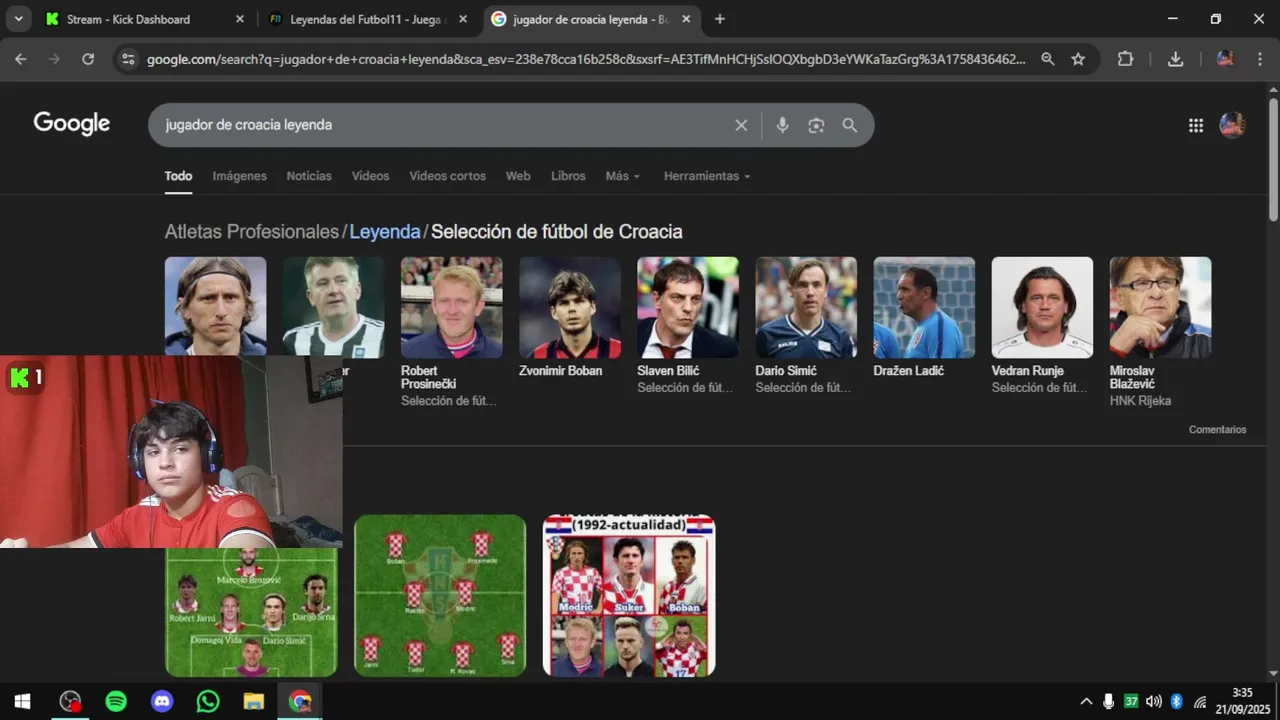The image size is (1280, 720).
Task: Open Chrome tab search dropdown arrow
Action: click(x=20, y=19)
